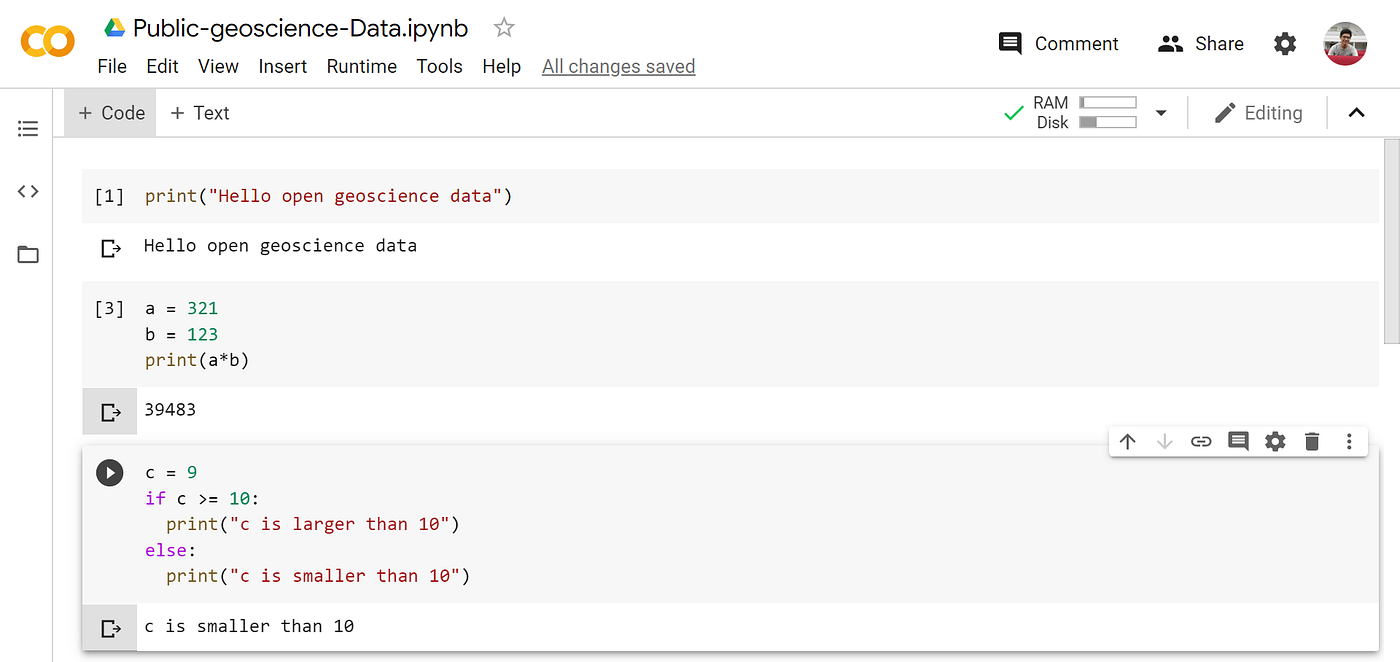
Task: Click the Comment button label
Action: click(1076, 44)
